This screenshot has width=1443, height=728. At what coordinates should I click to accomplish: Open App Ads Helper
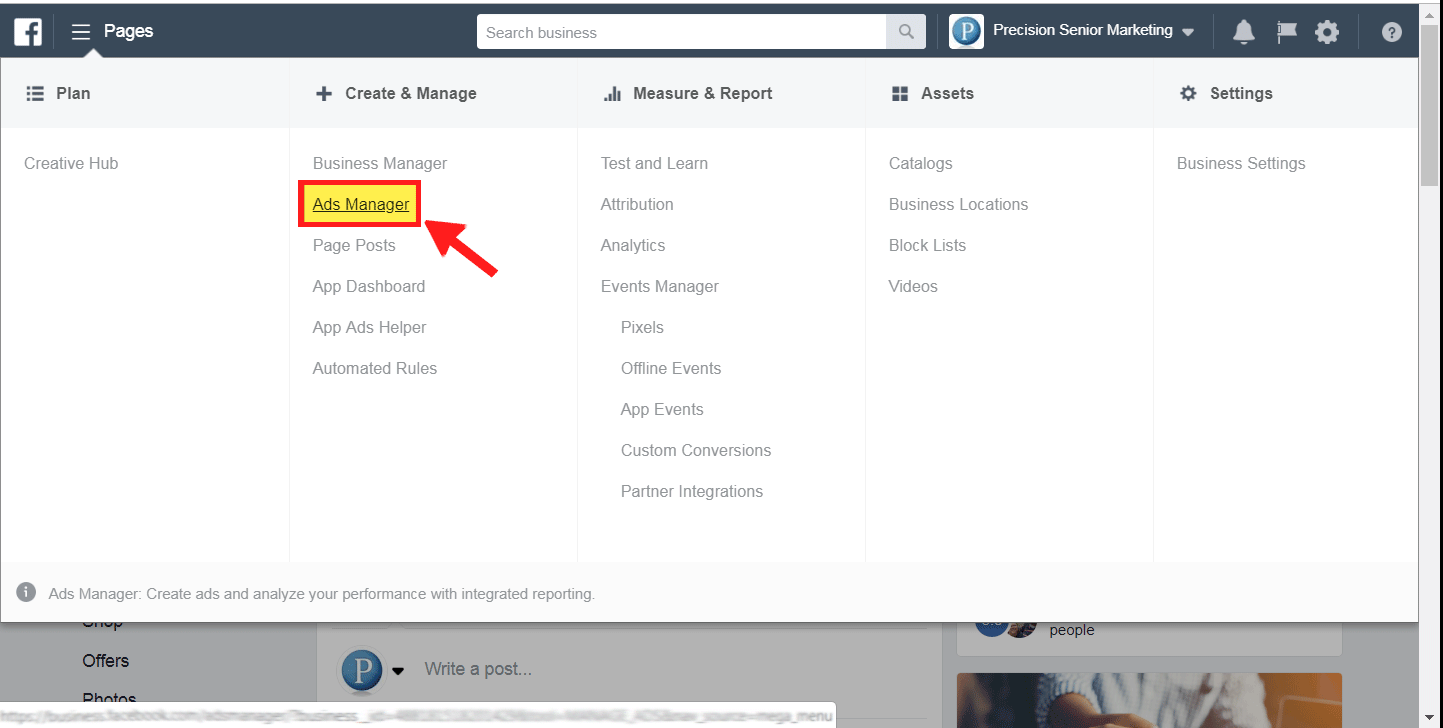point(370,327)
